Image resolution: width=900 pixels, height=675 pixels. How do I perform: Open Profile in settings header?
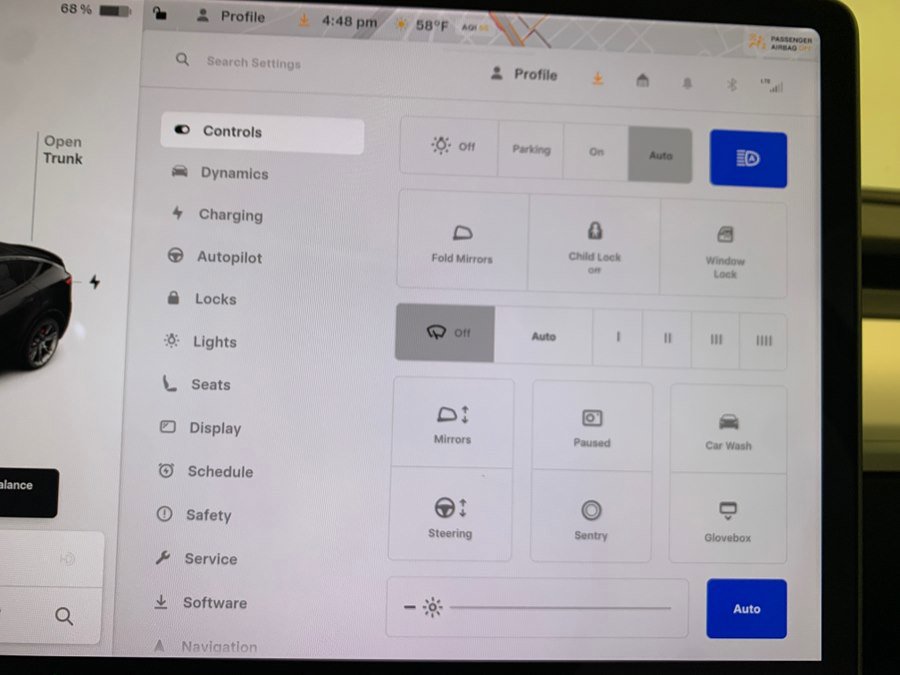coord(523,74)
